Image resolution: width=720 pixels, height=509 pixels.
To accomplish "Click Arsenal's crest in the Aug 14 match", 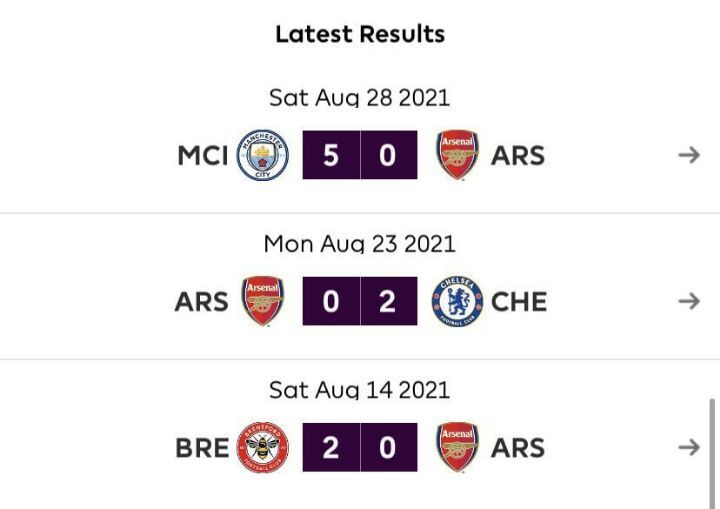I will (458, 447).
